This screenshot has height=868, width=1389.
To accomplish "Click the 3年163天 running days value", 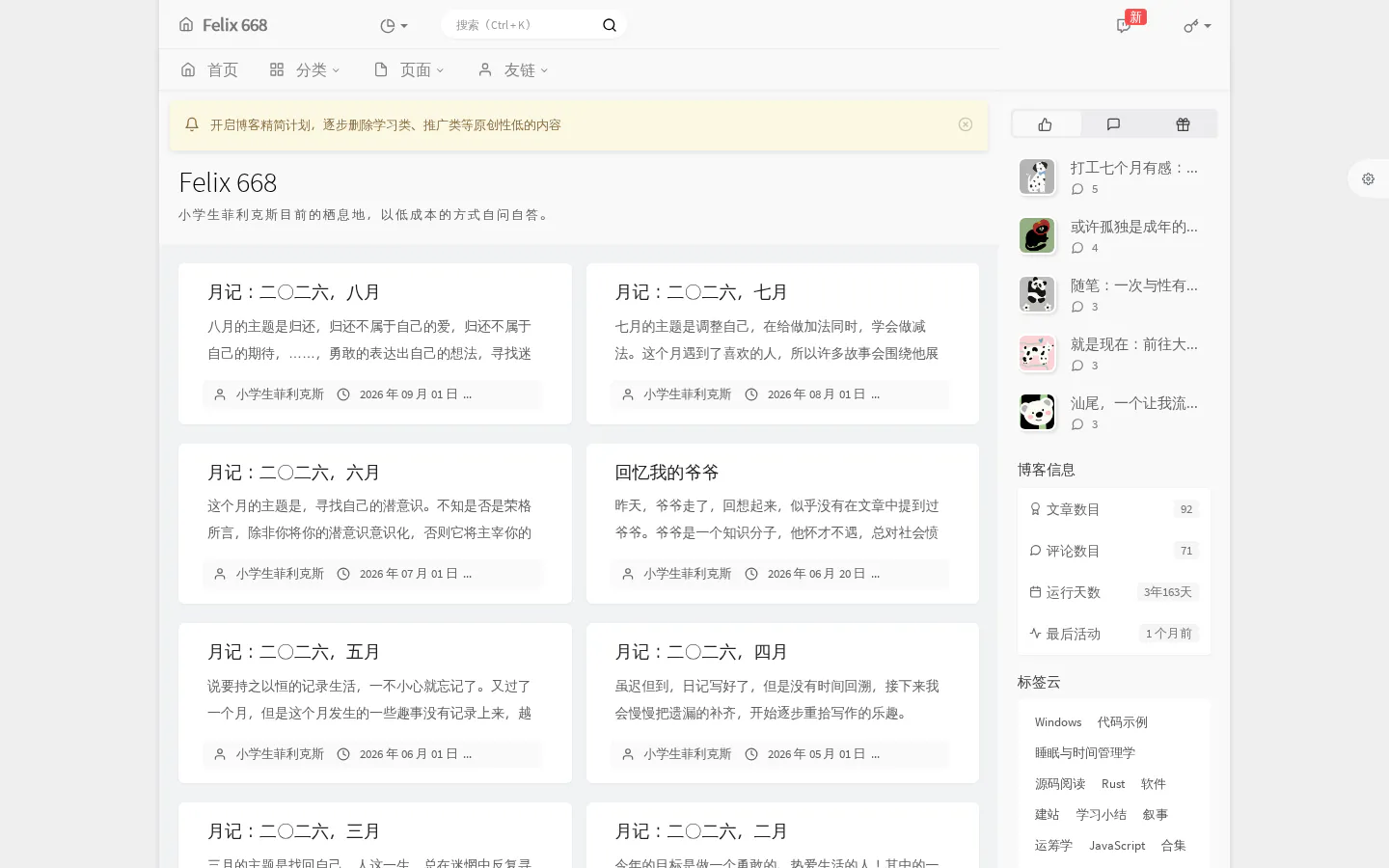I will pyautogui.click(x=1167, y=592).
